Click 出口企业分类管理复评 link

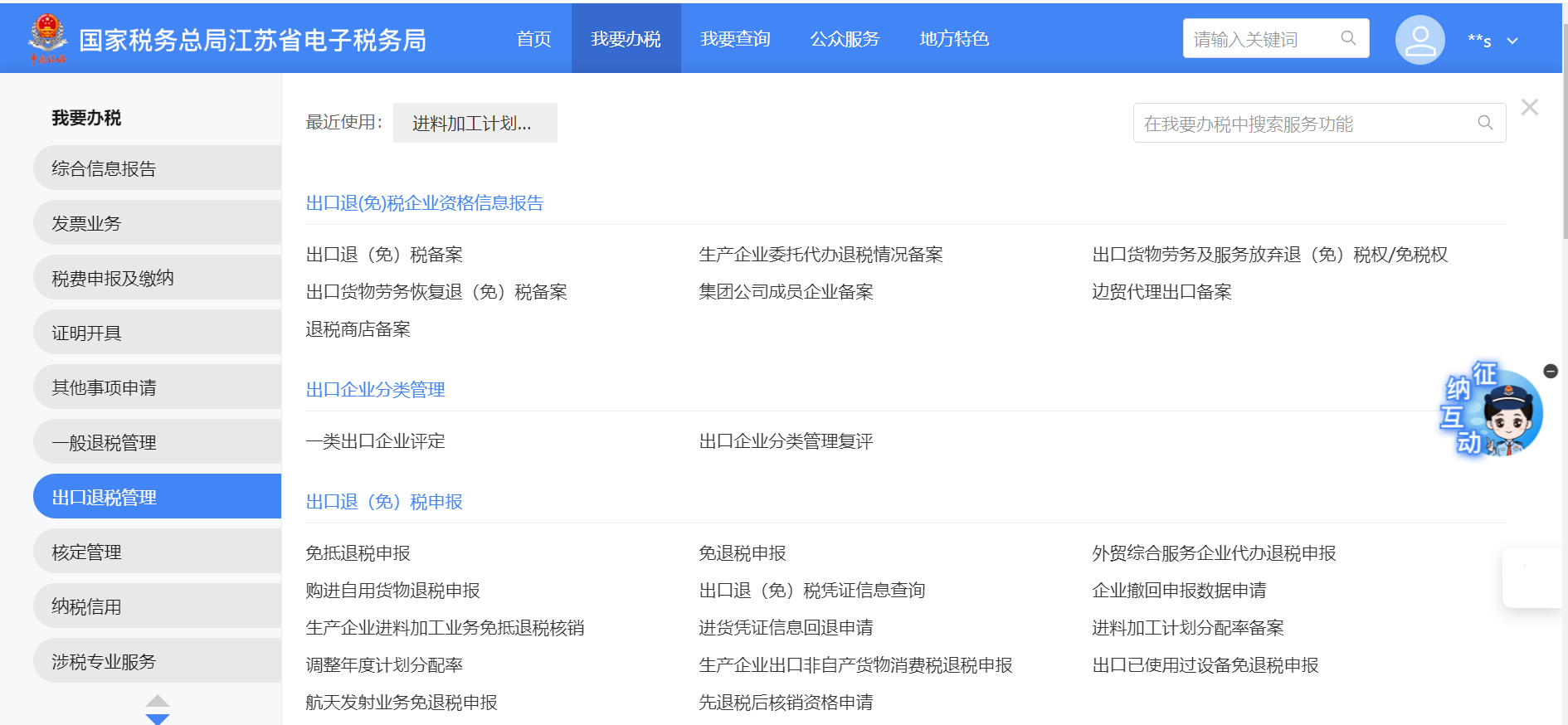pyautogui.click(x=786, y=441)
